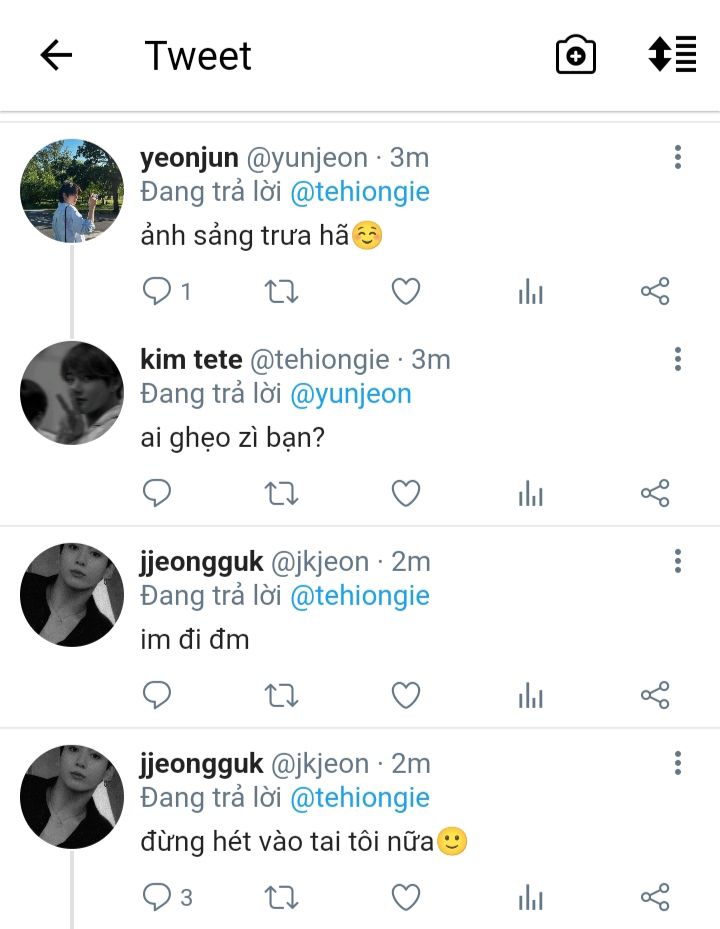720x929 pixels.
Task: Open the sort replies icon
Action: coord(673,54)
